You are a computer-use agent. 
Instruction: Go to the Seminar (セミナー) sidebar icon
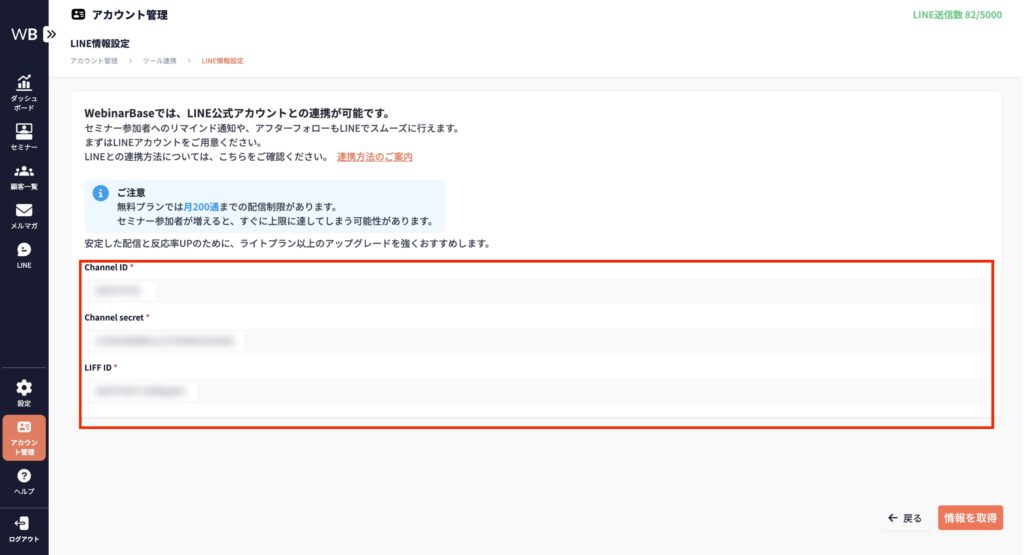pyautogui.click(x=24, y=132)
